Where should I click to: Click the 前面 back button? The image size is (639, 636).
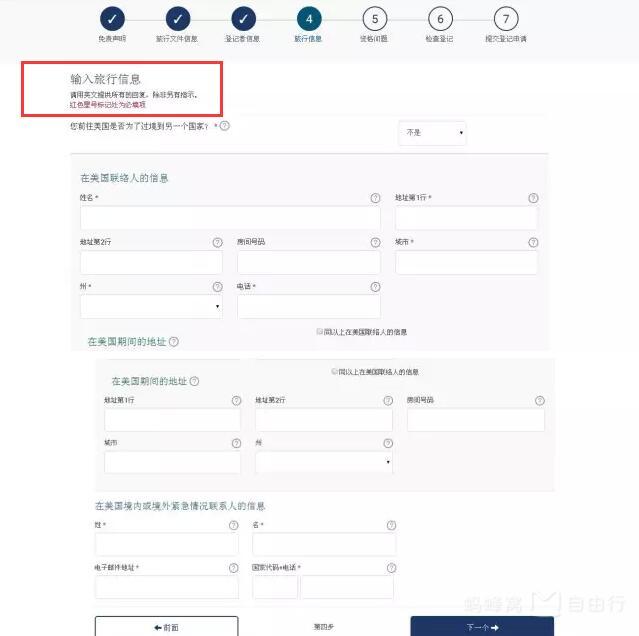coord(166,626)
